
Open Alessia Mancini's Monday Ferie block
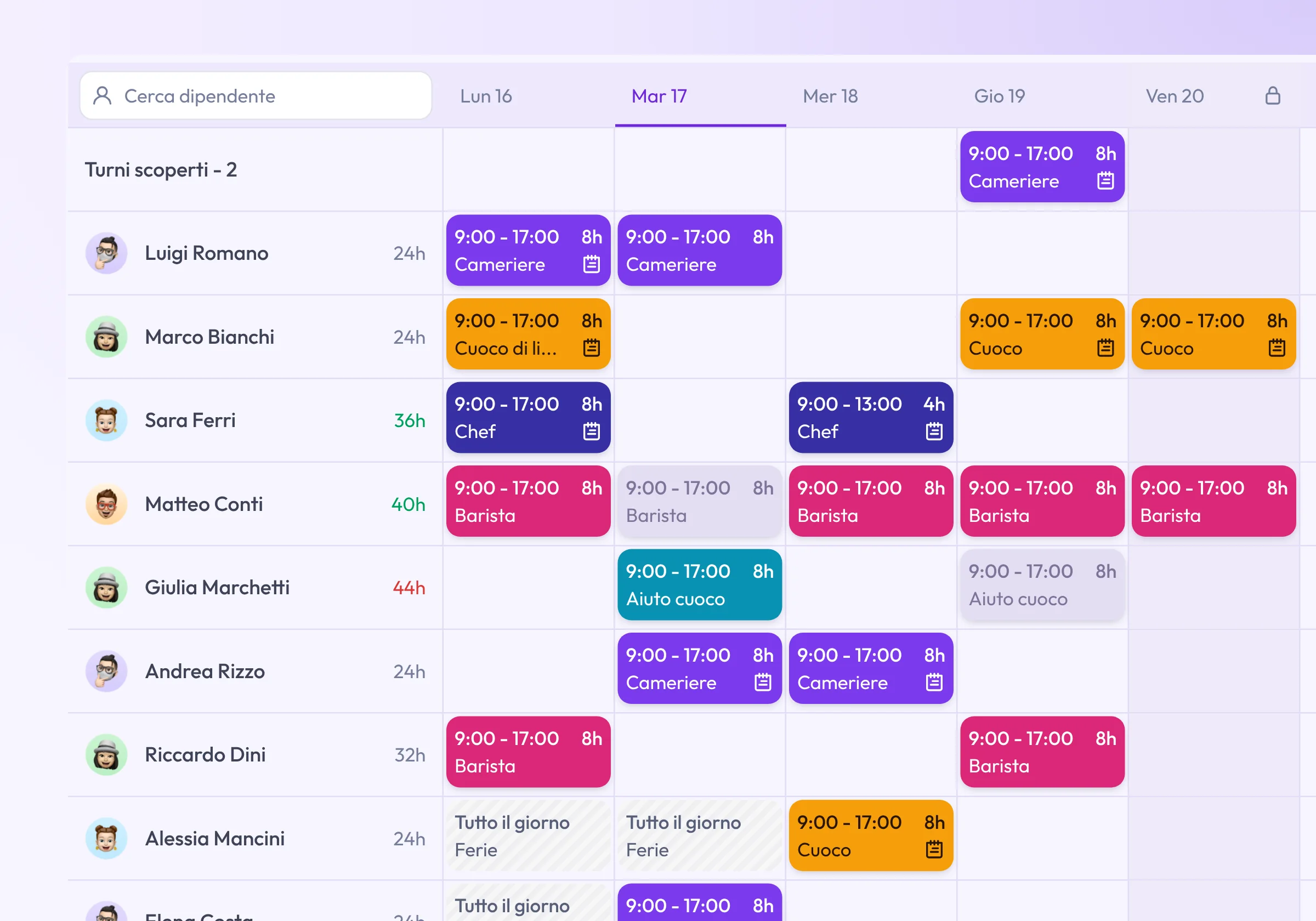[x=529, y=836]
